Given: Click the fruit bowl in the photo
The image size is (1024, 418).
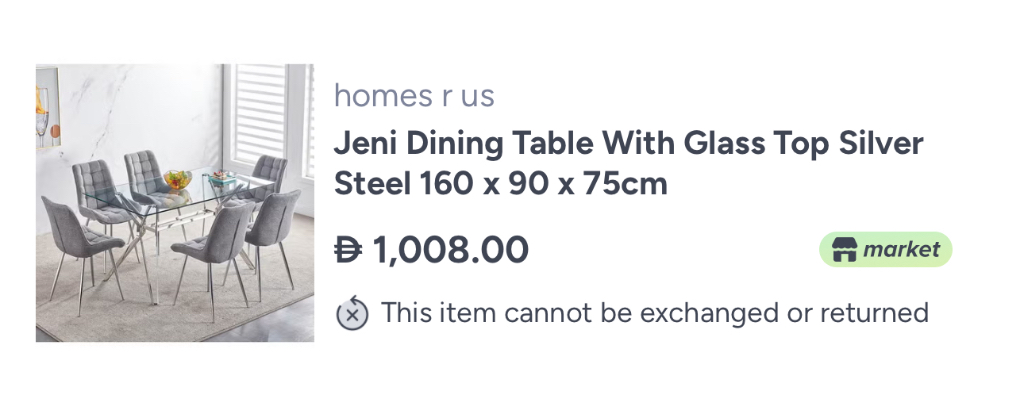Looking at the screenshot, I should 178,180.
